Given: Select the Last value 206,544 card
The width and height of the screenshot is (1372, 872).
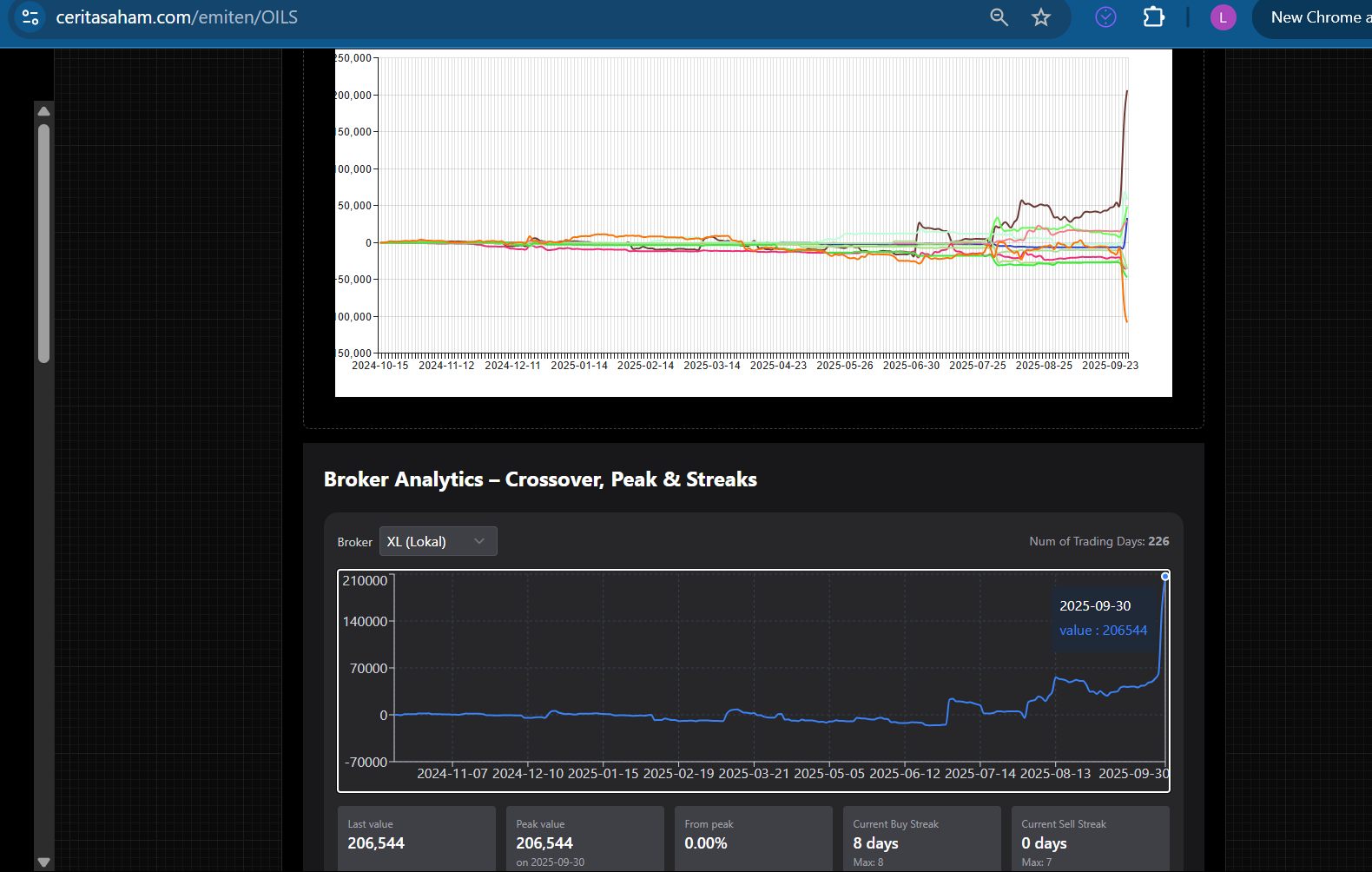Looking at the screenshot, I should click(x=416, y=839).
